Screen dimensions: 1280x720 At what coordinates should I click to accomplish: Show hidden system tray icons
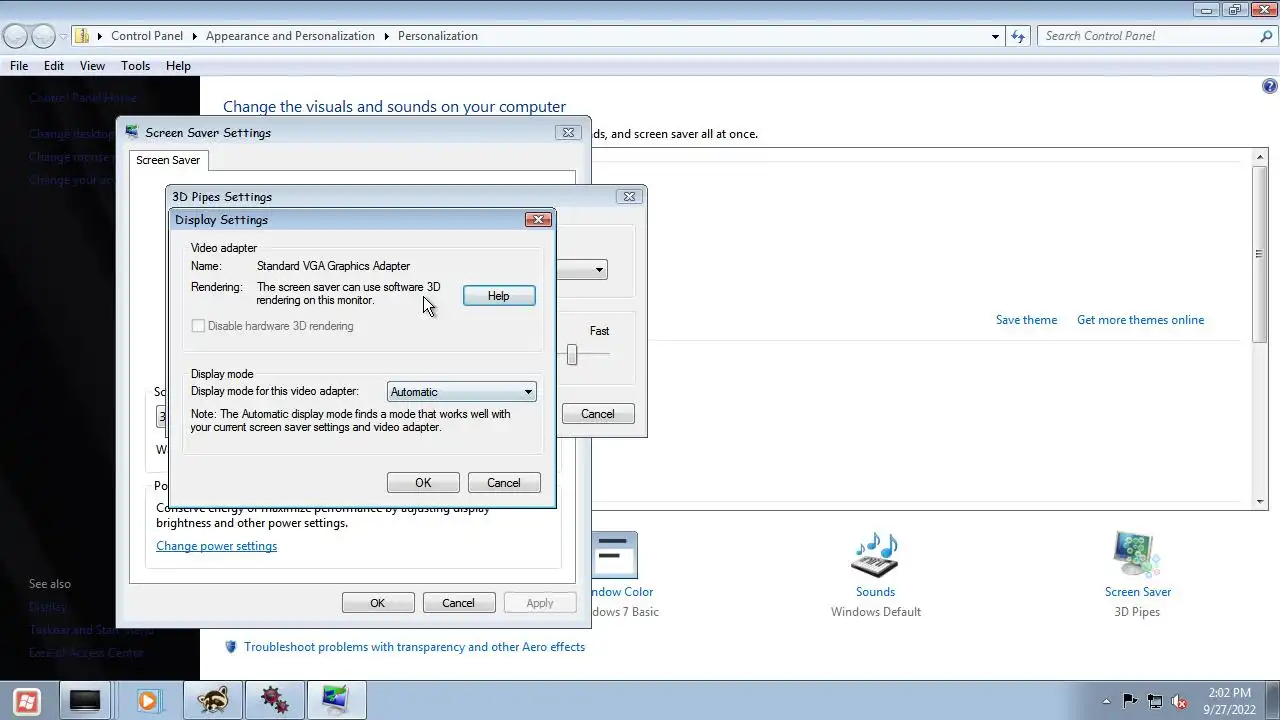[x=1106, y=701]
